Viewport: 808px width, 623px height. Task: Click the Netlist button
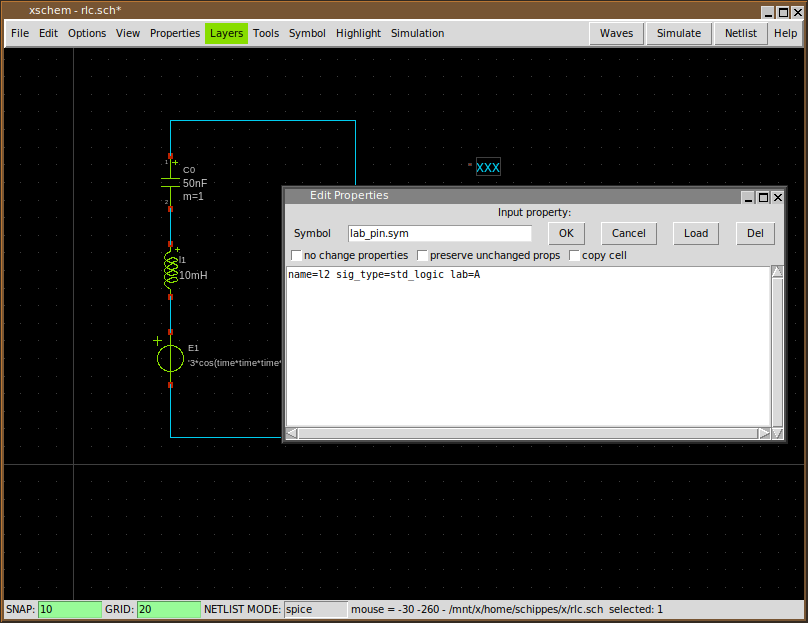(x=741, y=33)
